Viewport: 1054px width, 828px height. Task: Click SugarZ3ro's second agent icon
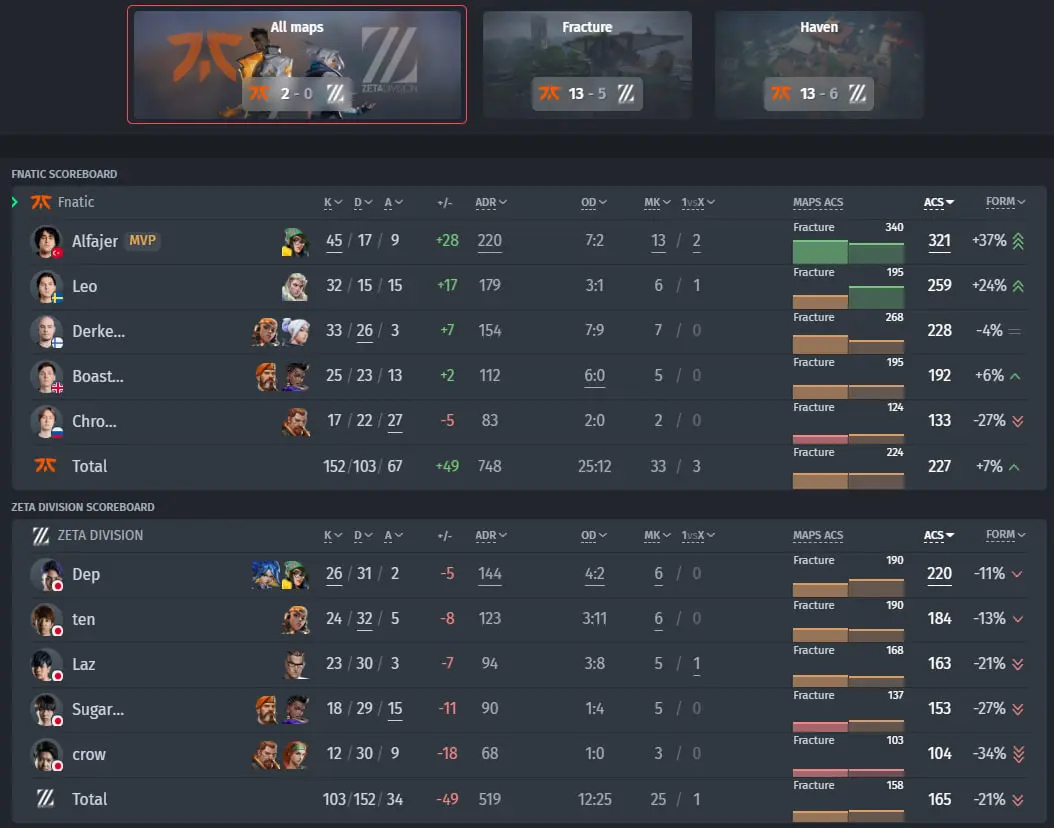[x=295, y=710]
